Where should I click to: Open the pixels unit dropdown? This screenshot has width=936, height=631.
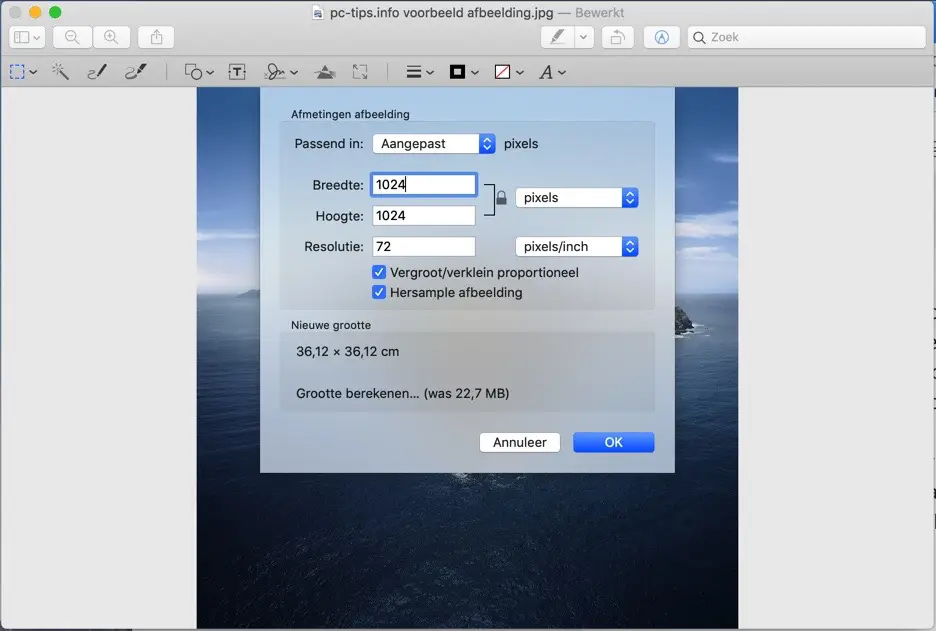[577, 198]
